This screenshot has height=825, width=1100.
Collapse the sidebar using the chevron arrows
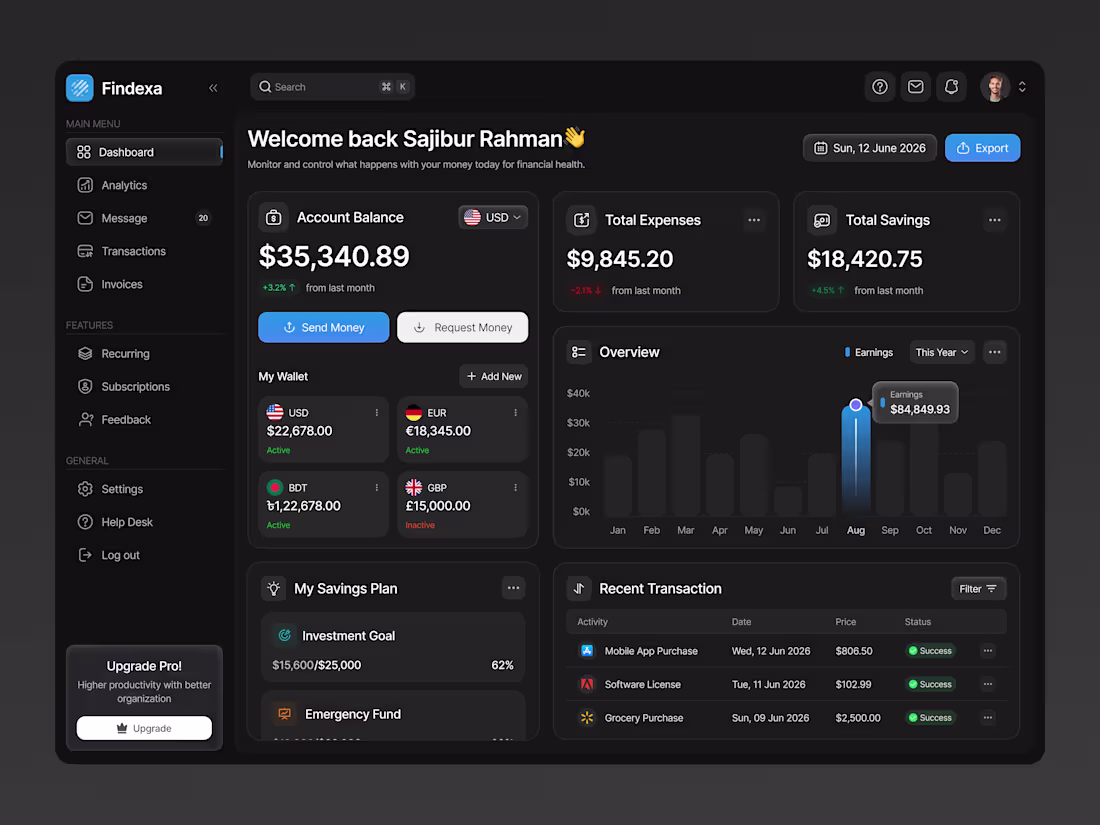[213, 88]
